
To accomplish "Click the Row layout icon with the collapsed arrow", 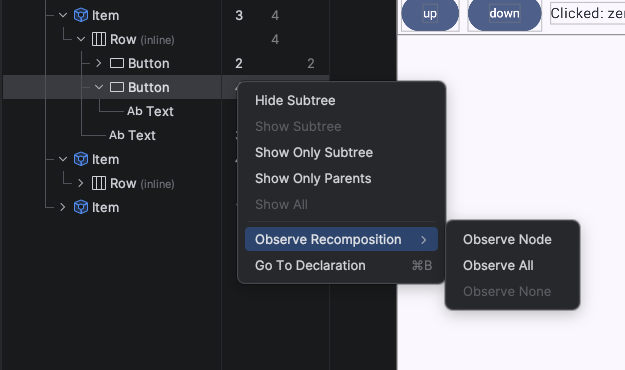I will click(x=99, y=183).
